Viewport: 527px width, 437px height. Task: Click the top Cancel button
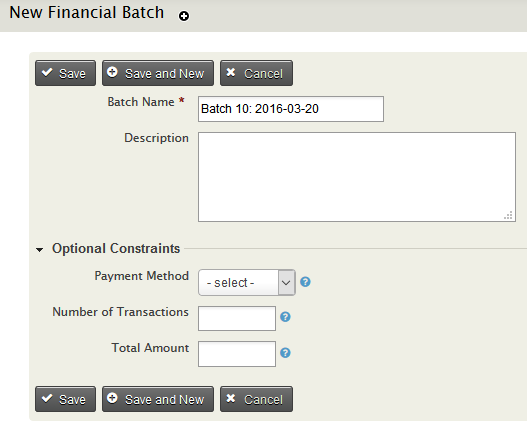(x=256, y=73)
